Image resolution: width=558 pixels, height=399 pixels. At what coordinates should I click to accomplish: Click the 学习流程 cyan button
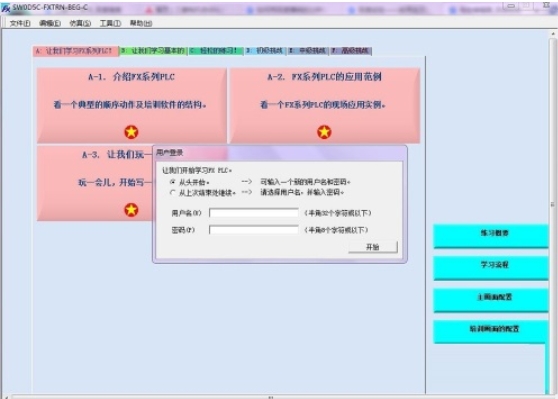click(491, 268)
